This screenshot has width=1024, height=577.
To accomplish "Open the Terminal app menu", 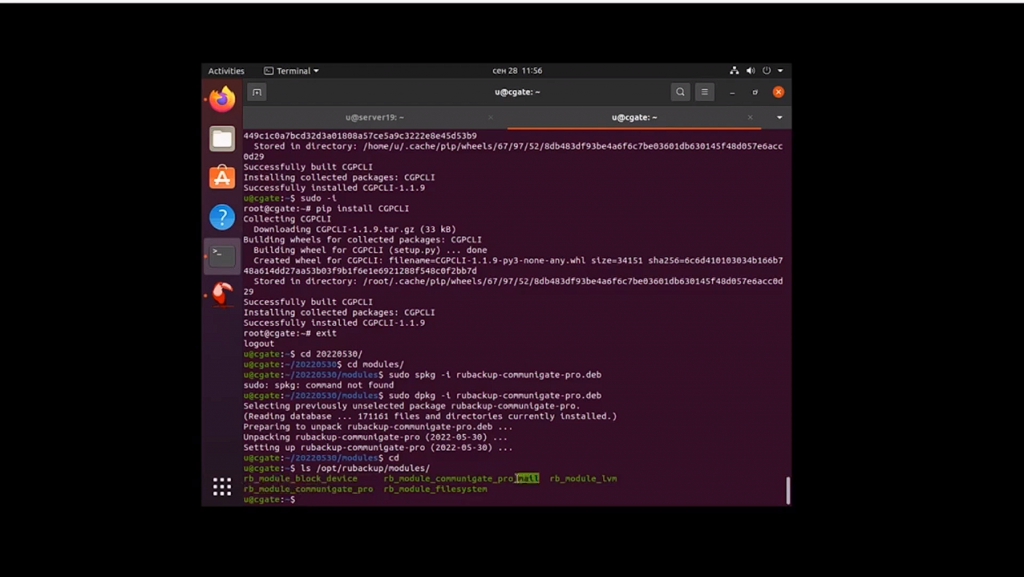I will [x=291, y=70].
